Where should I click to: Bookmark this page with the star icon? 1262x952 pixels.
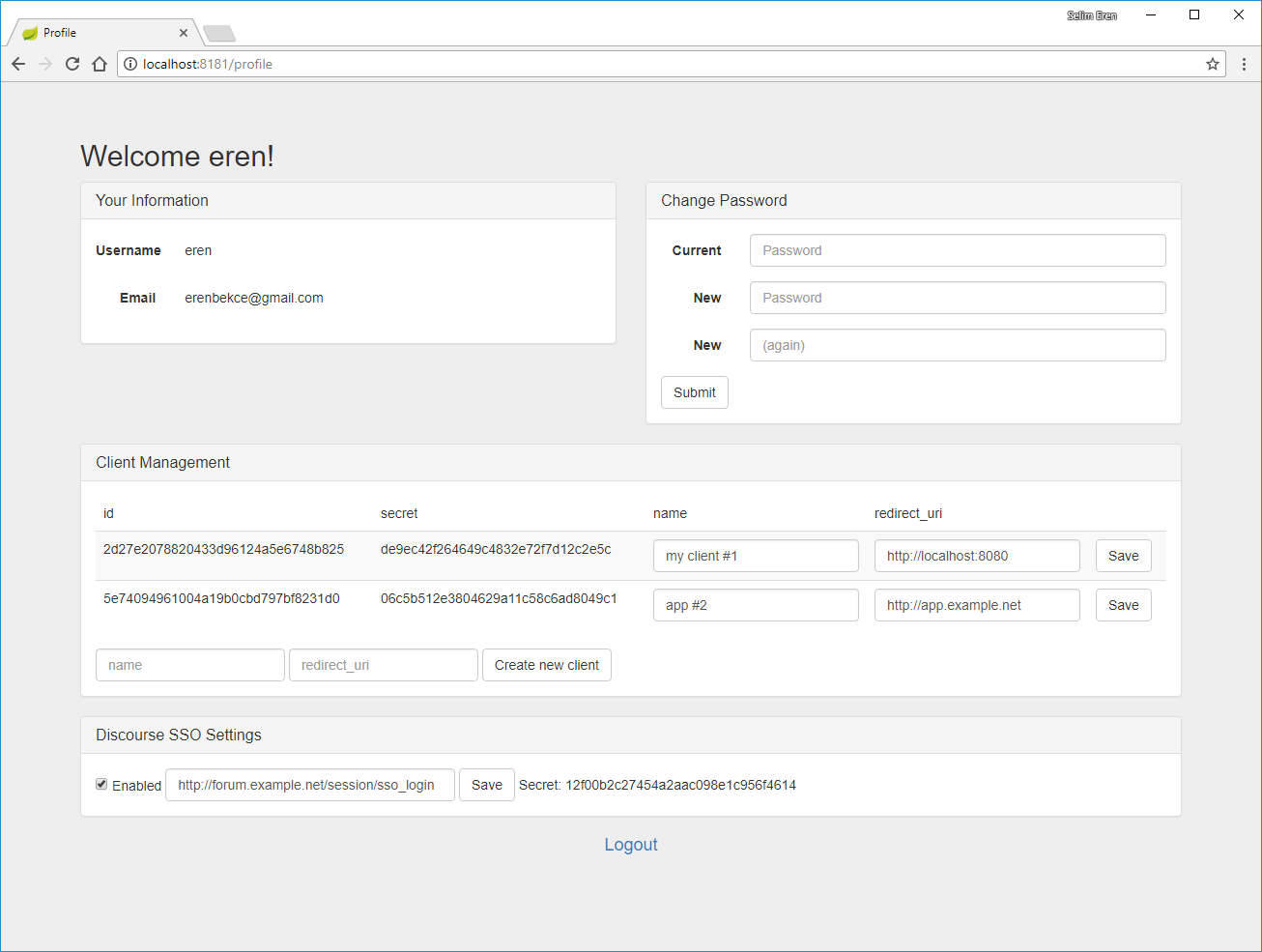point(1213,64)
